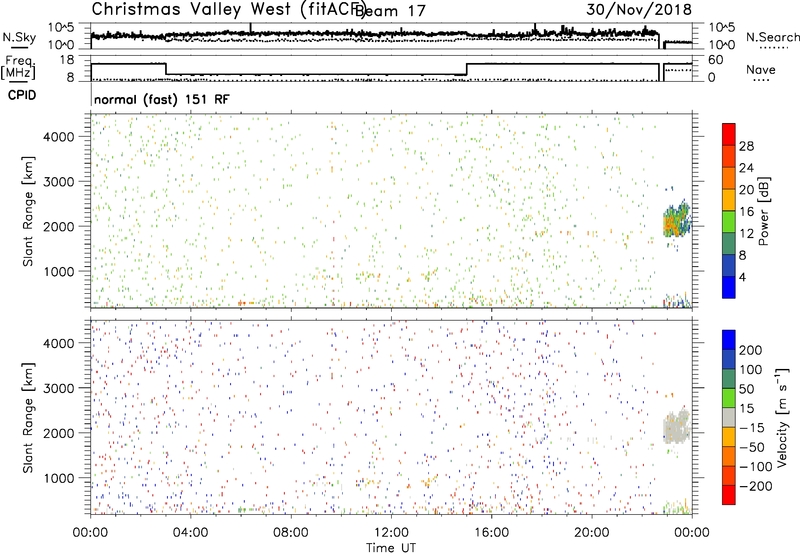
Task: Click the '-50' tick on the Velocity scale
Action: [x=752, y=447]
